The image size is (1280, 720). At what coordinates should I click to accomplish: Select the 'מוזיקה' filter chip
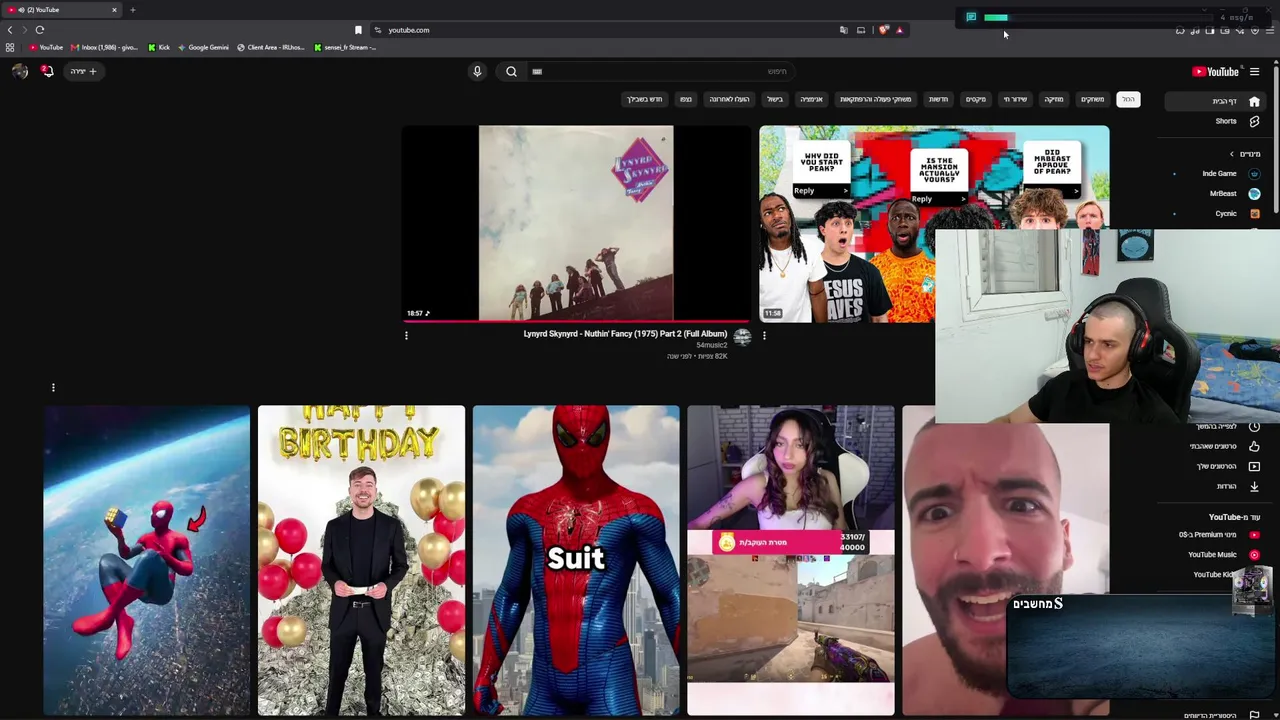coord(1054,99)
